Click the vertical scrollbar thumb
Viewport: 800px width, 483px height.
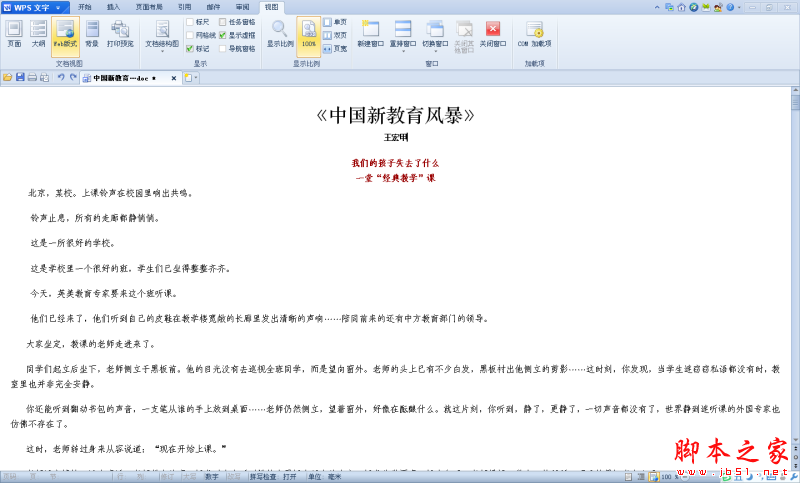(795, 101)
